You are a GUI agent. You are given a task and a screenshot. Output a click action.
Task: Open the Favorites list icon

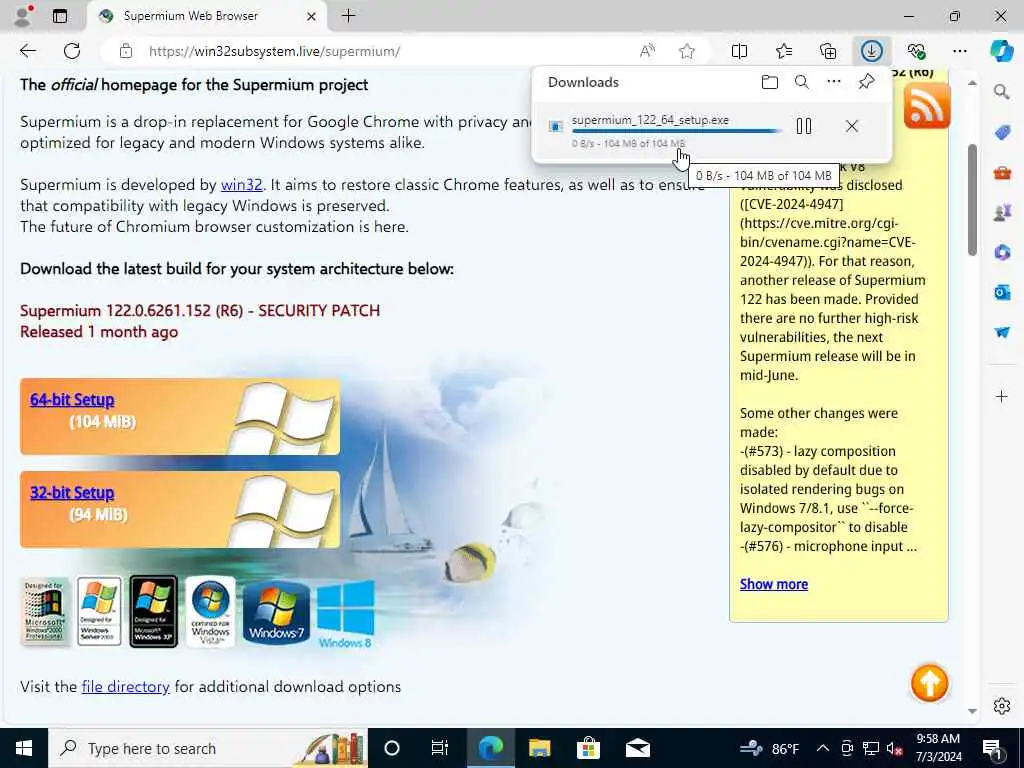coord(784,51)
